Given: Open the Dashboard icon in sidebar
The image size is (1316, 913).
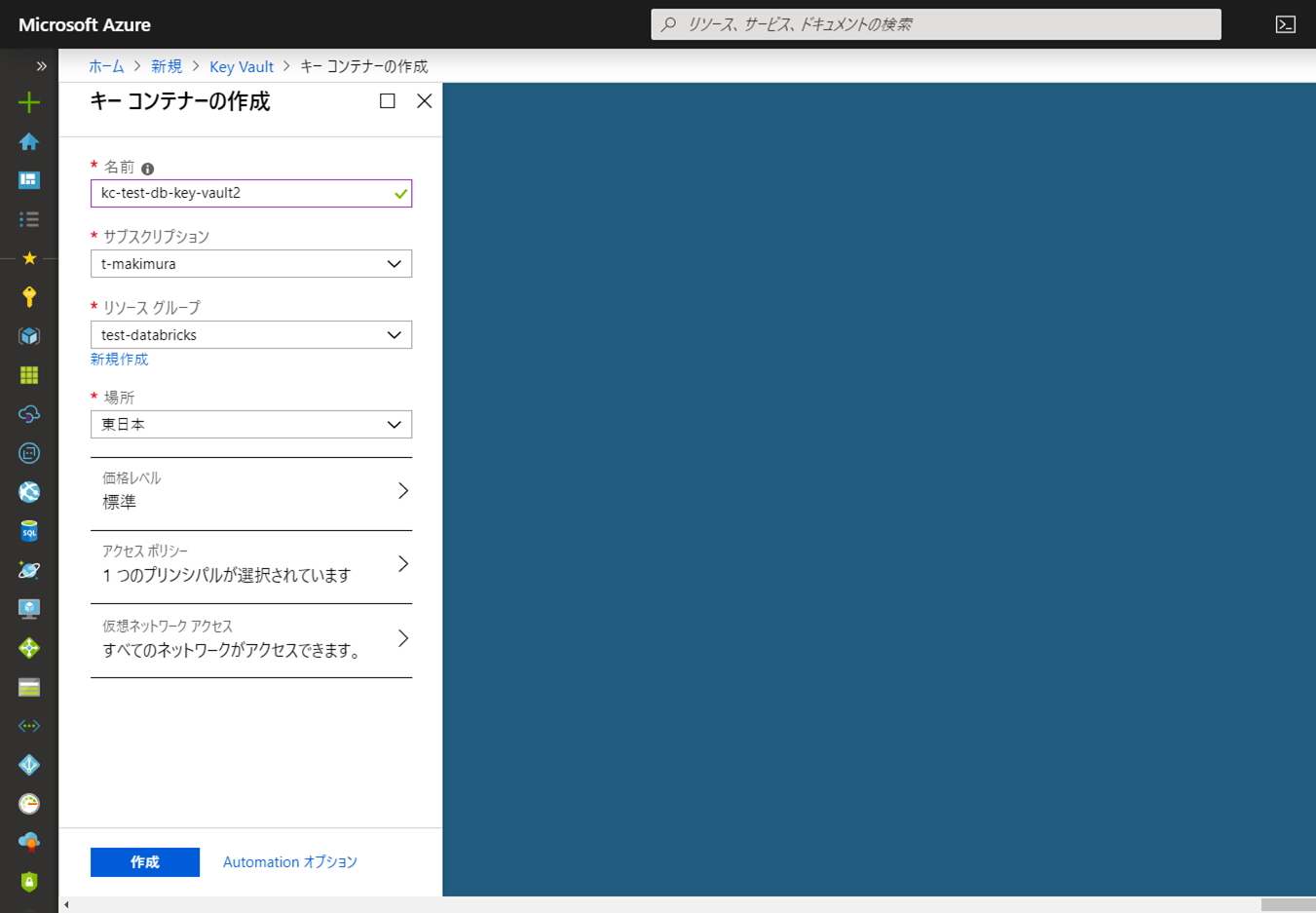Looking at the screenshot, I should pyautogui.click(x=29, y=180).
